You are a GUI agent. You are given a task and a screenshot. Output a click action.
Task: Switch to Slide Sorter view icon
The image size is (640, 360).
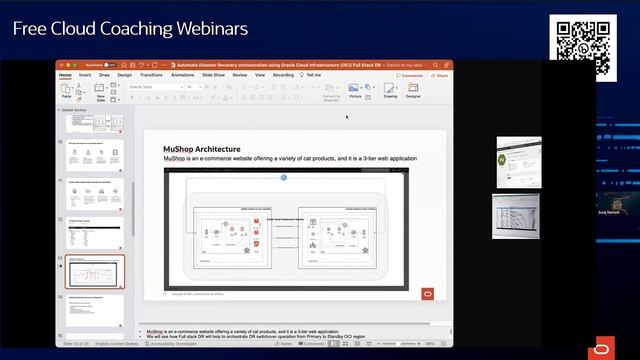(x=345, y=344)
